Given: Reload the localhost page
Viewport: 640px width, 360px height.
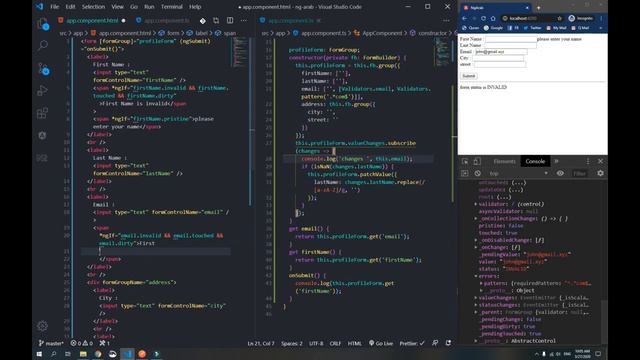Looking at the screenshot, I should (x=483, y=18).
